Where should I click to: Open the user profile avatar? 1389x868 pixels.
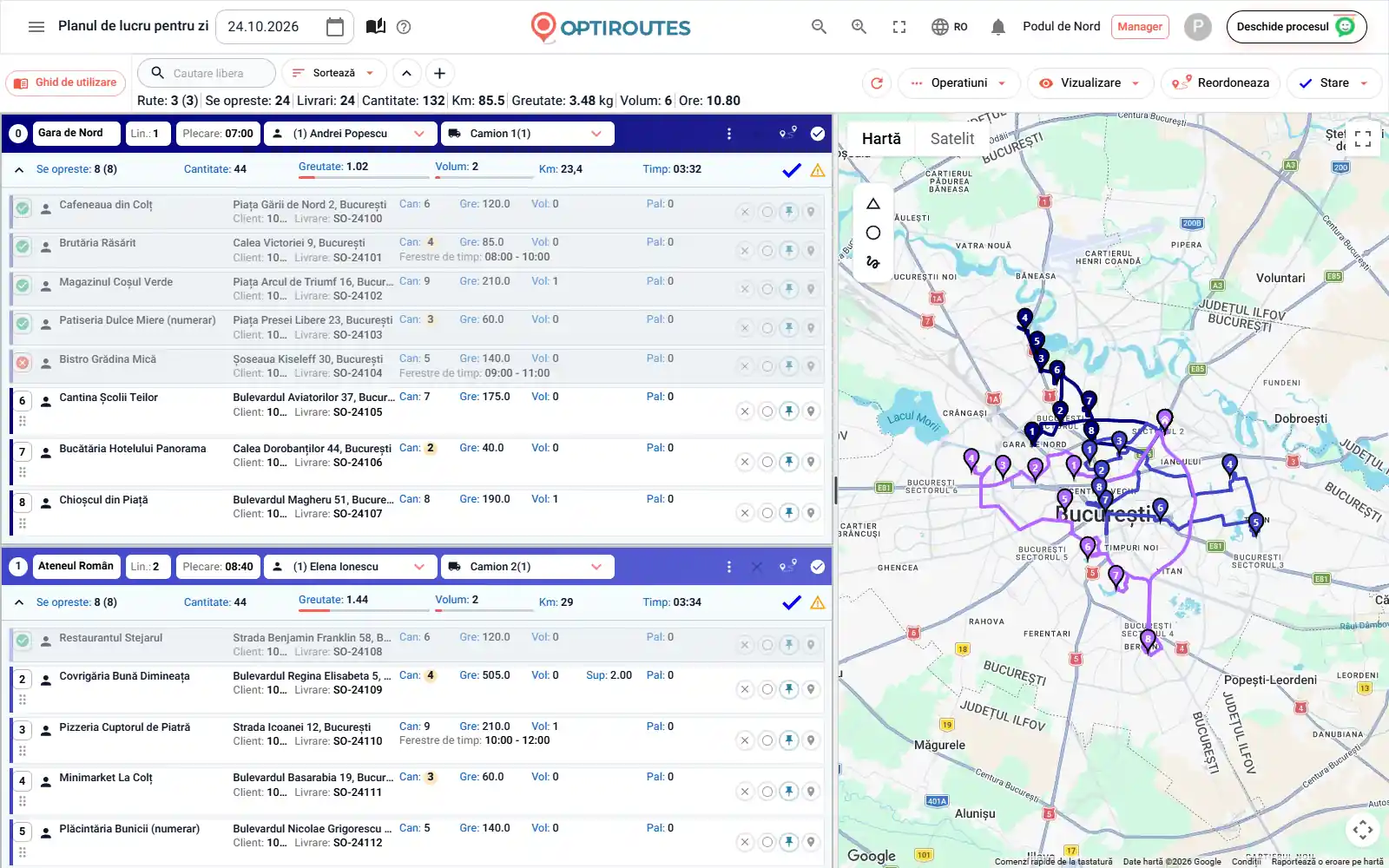point(1198,27)
